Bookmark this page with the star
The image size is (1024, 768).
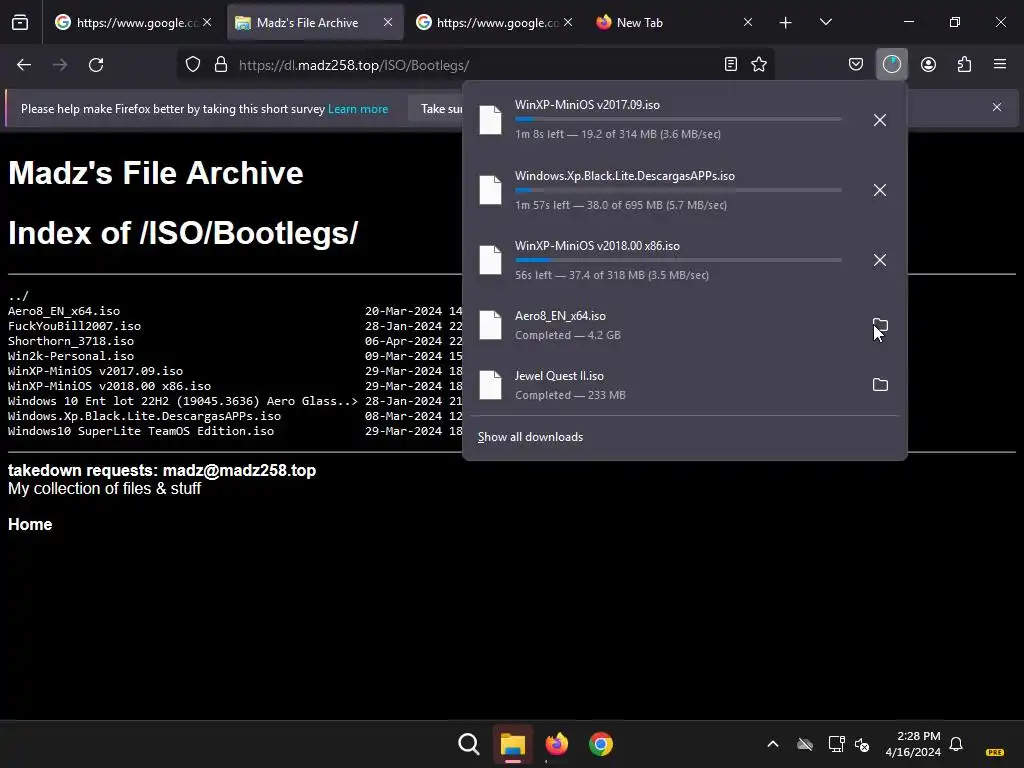click(759, 65)
